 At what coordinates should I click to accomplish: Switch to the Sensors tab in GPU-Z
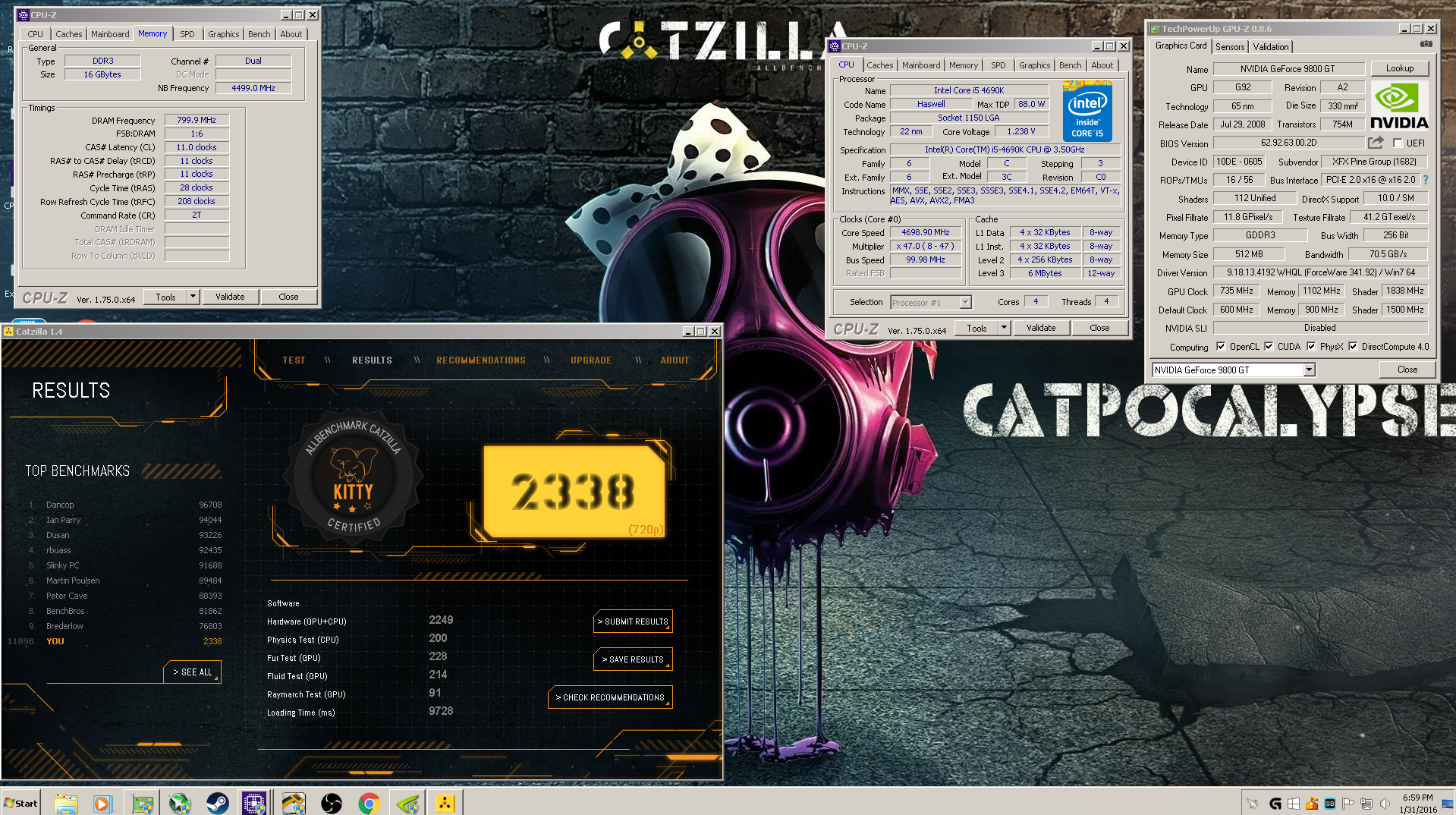(1230, 47)
